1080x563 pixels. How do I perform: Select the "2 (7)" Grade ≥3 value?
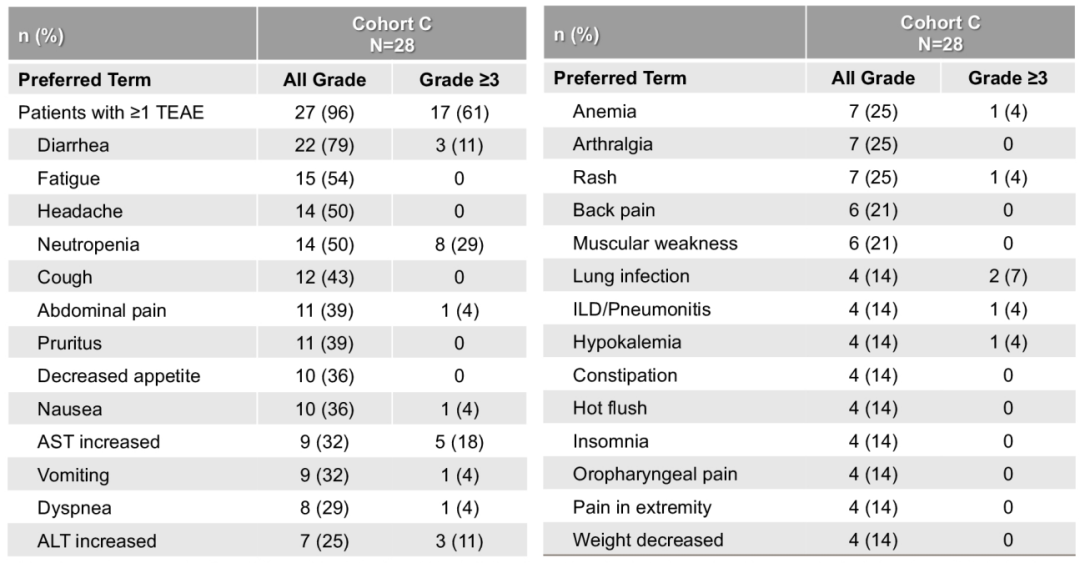pyautogui.click(x=1007, y=276)
